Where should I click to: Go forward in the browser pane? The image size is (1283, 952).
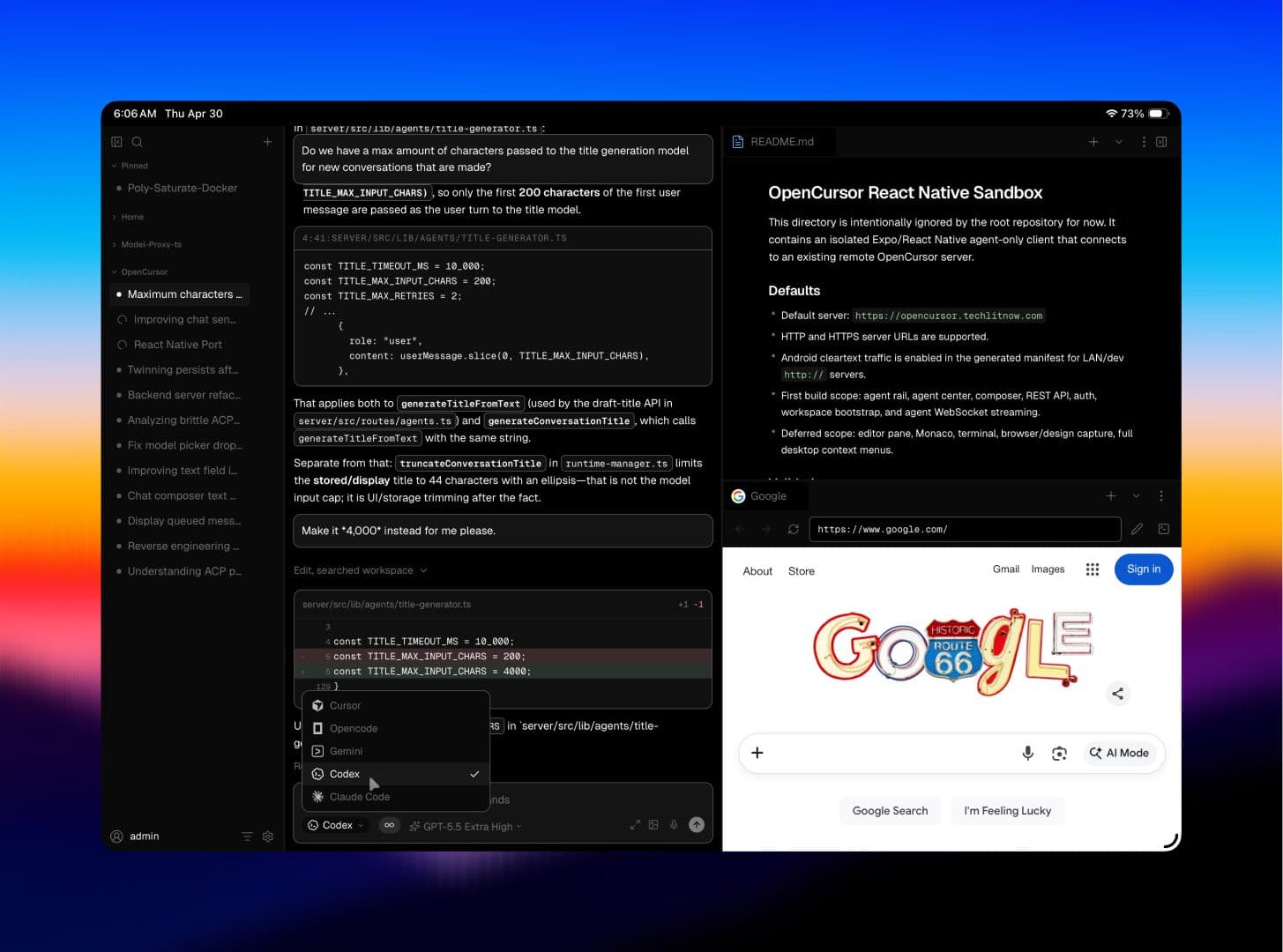pyautogui.click(x=766, y=529)
